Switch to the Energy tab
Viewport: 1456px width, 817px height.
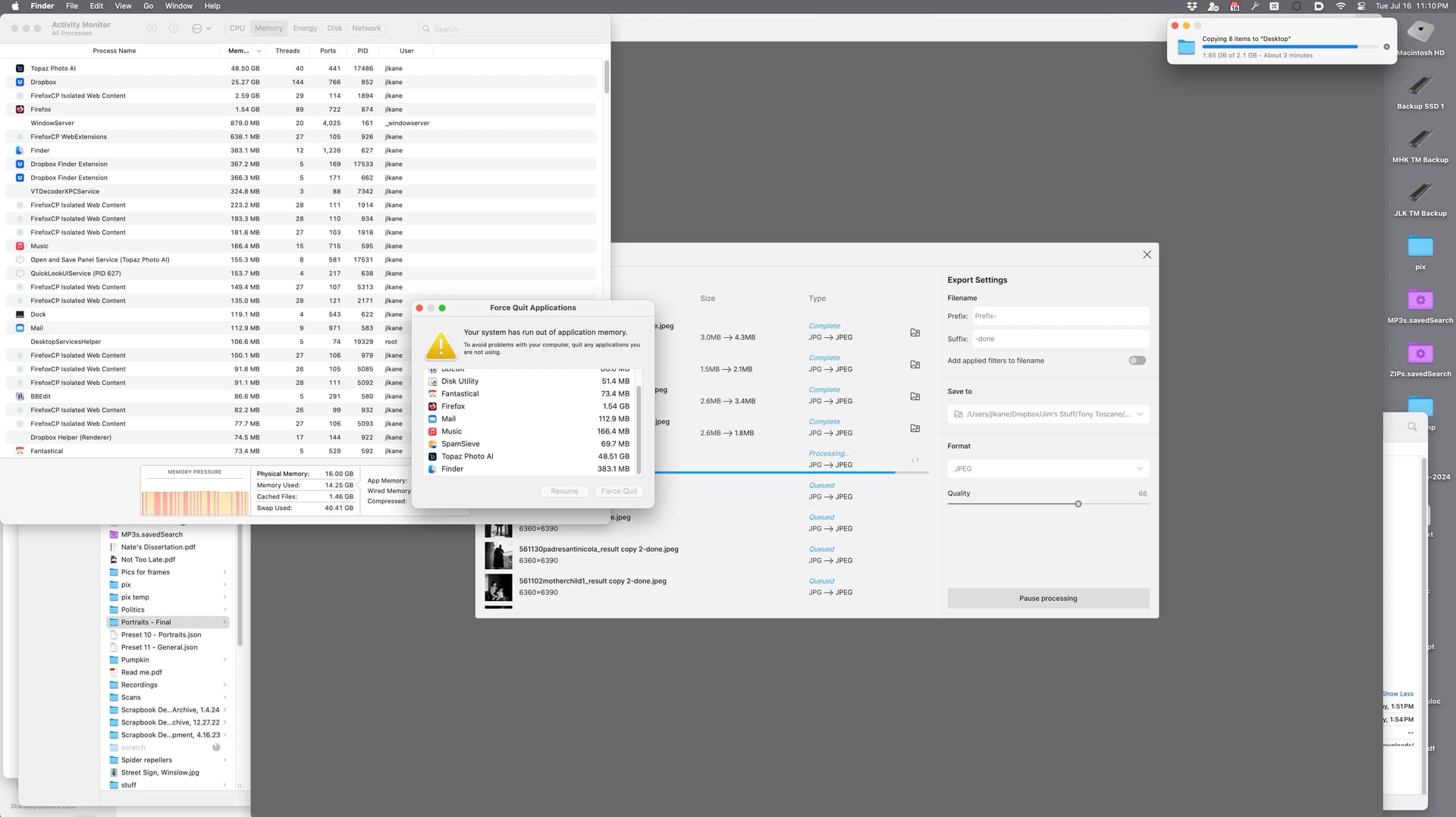[305, 28]
